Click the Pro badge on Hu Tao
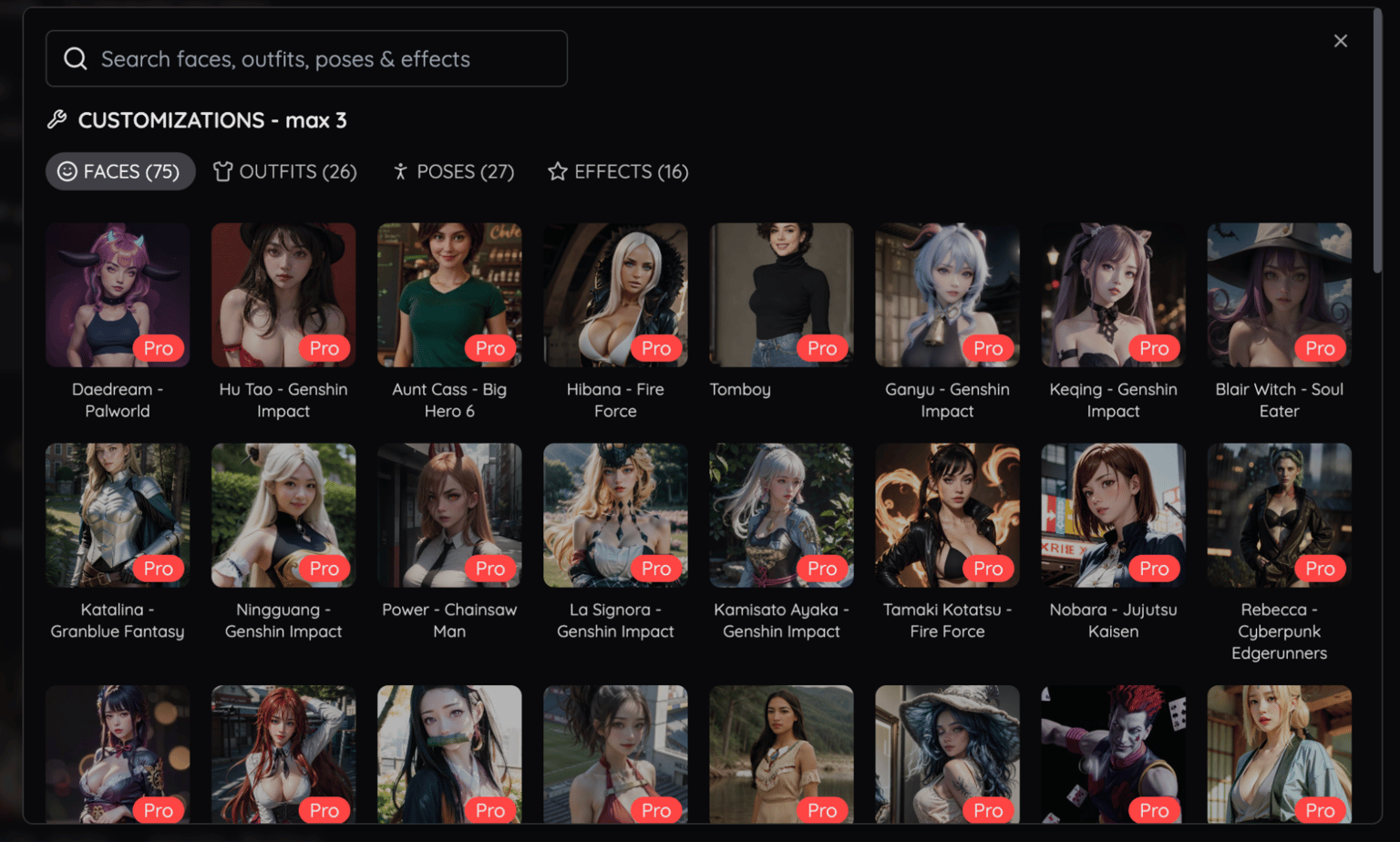The height and width of the screenshot is (842, 1400). click(324, 348)
